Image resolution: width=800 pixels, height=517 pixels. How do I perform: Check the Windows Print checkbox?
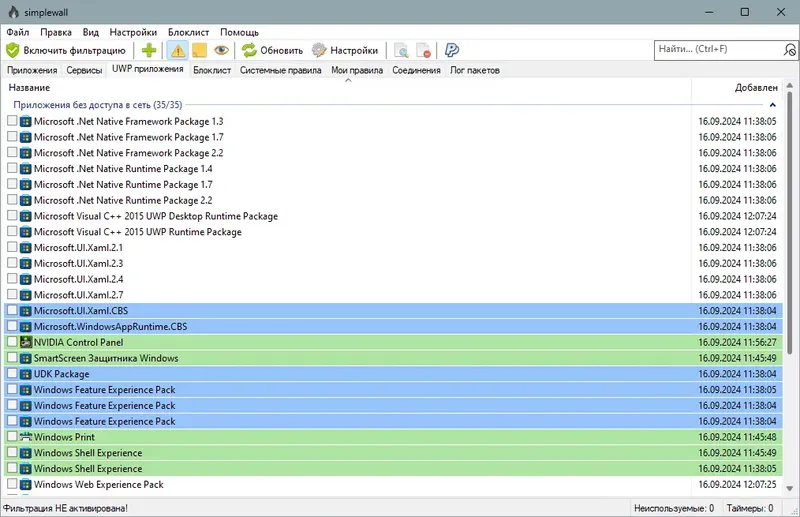[12, 436]
